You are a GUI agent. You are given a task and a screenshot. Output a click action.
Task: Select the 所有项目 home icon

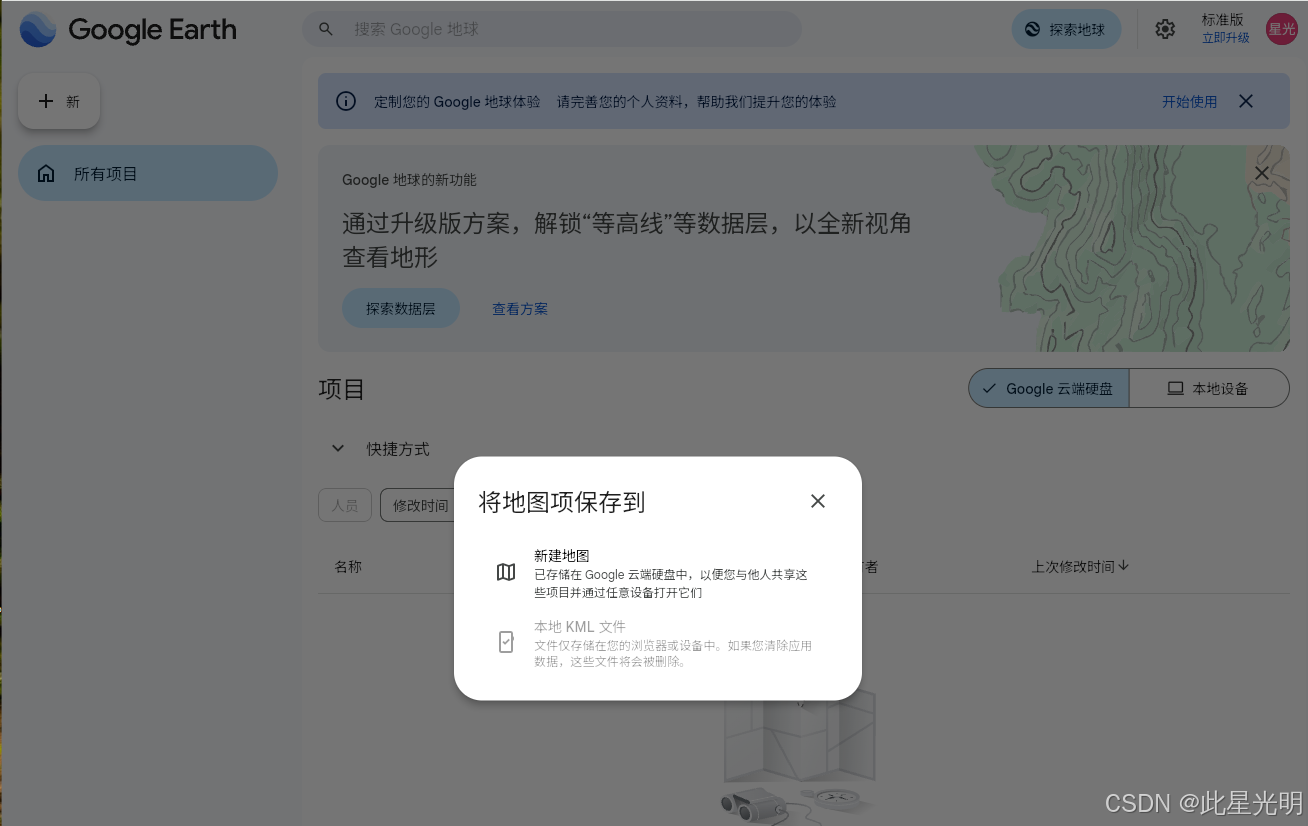click(45, 172)
